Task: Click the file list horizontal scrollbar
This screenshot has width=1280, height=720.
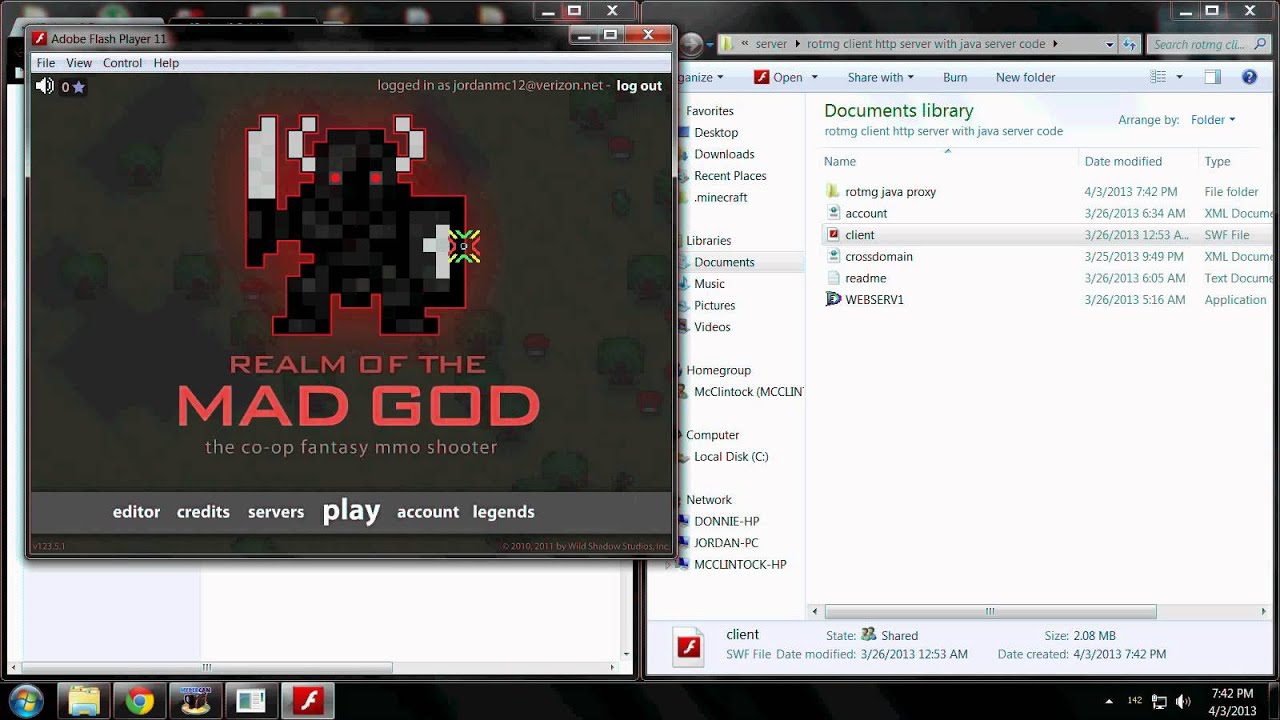Action: coord(990,611)
